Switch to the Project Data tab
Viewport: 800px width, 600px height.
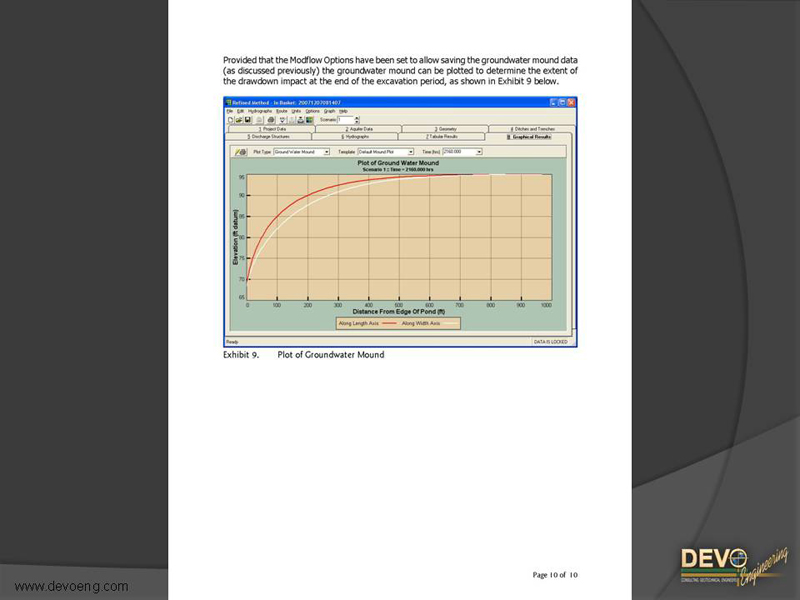click(272, 129)
